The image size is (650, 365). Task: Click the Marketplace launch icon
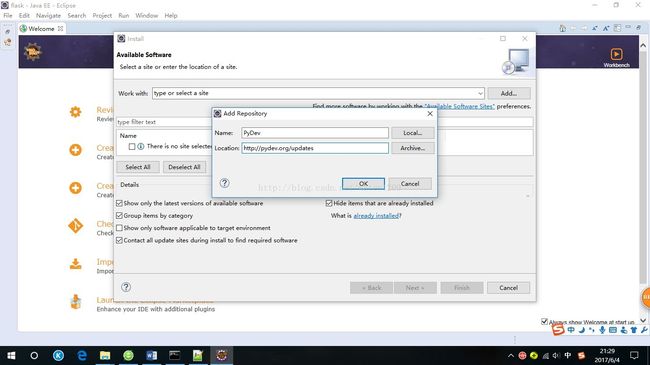[75, 302]
